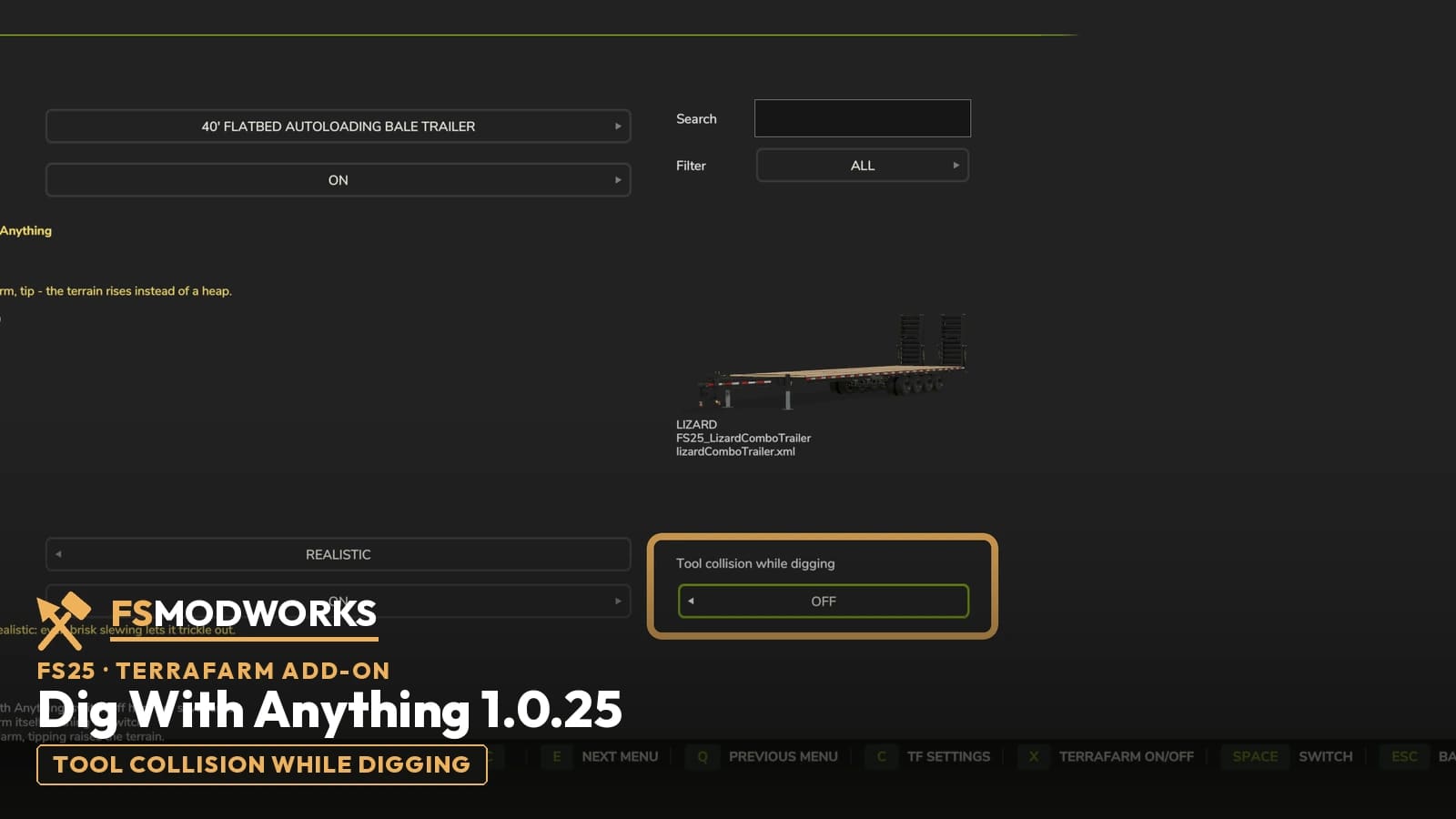The width and height of the screenshot is (1456, 819).
Task: Click left arrow on REALISTIC selector
Action: coord(58,554)
